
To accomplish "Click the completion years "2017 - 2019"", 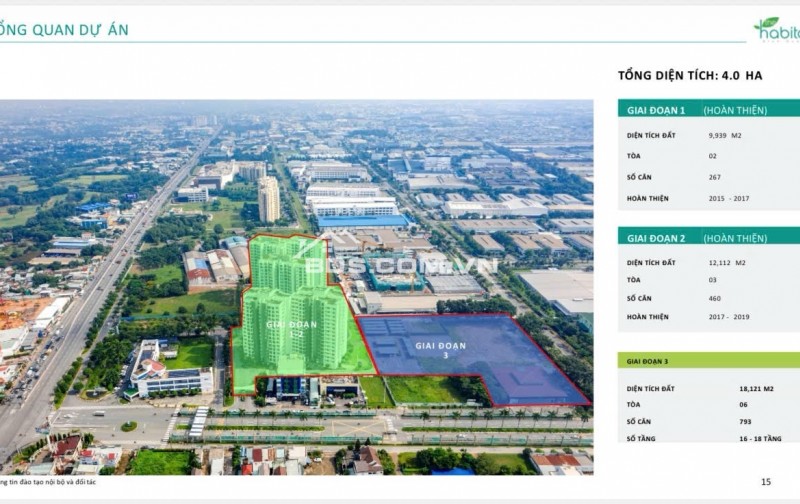I will pos(729,317).
